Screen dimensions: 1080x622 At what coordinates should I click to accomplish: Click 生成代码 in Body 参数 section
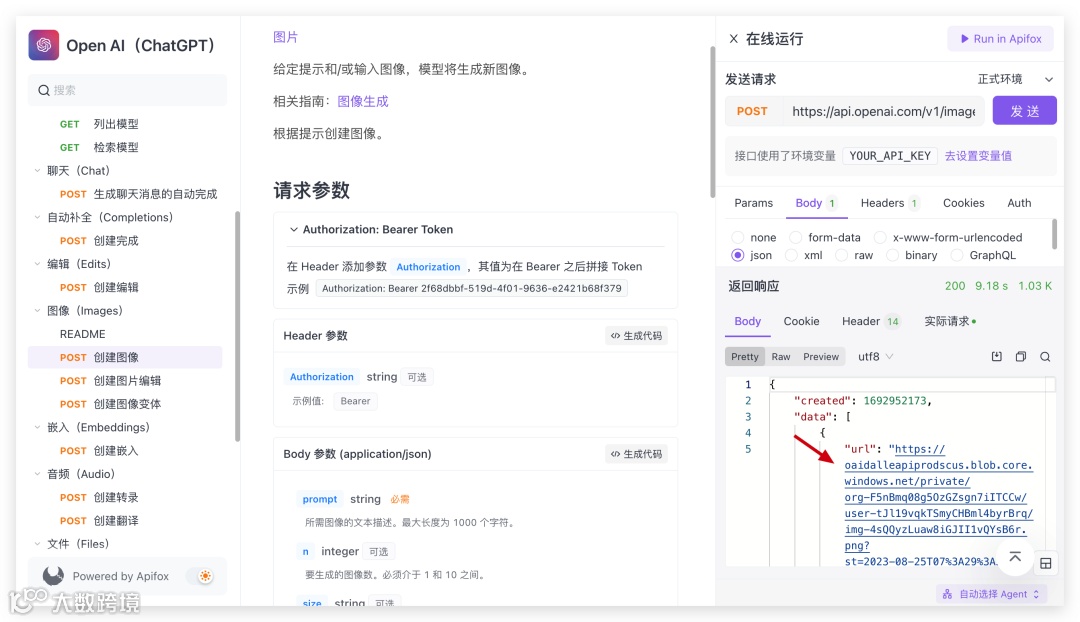click(x=636, y=454)
